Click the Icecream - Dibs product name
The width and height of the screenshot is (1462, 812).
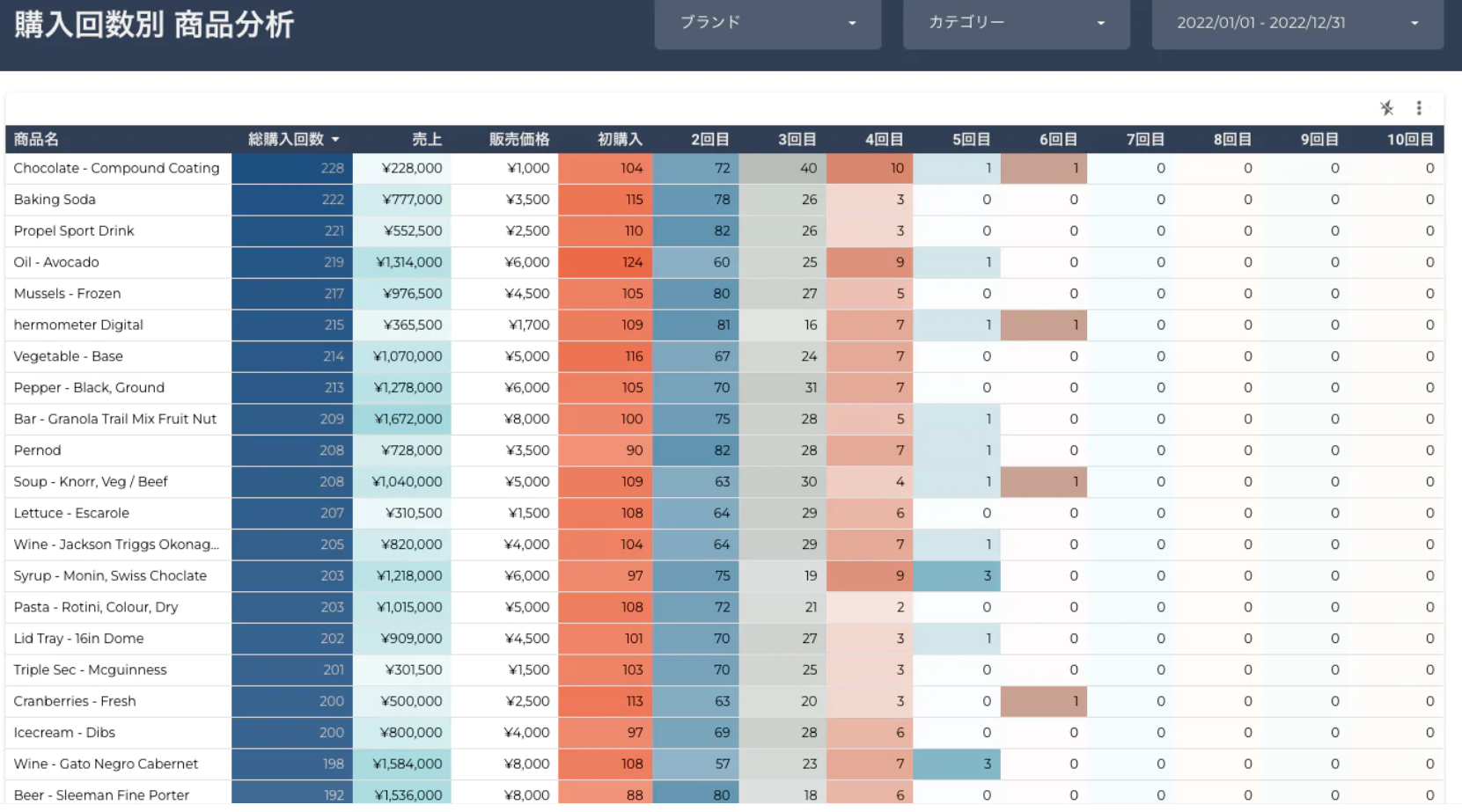(x=64, y=733)
